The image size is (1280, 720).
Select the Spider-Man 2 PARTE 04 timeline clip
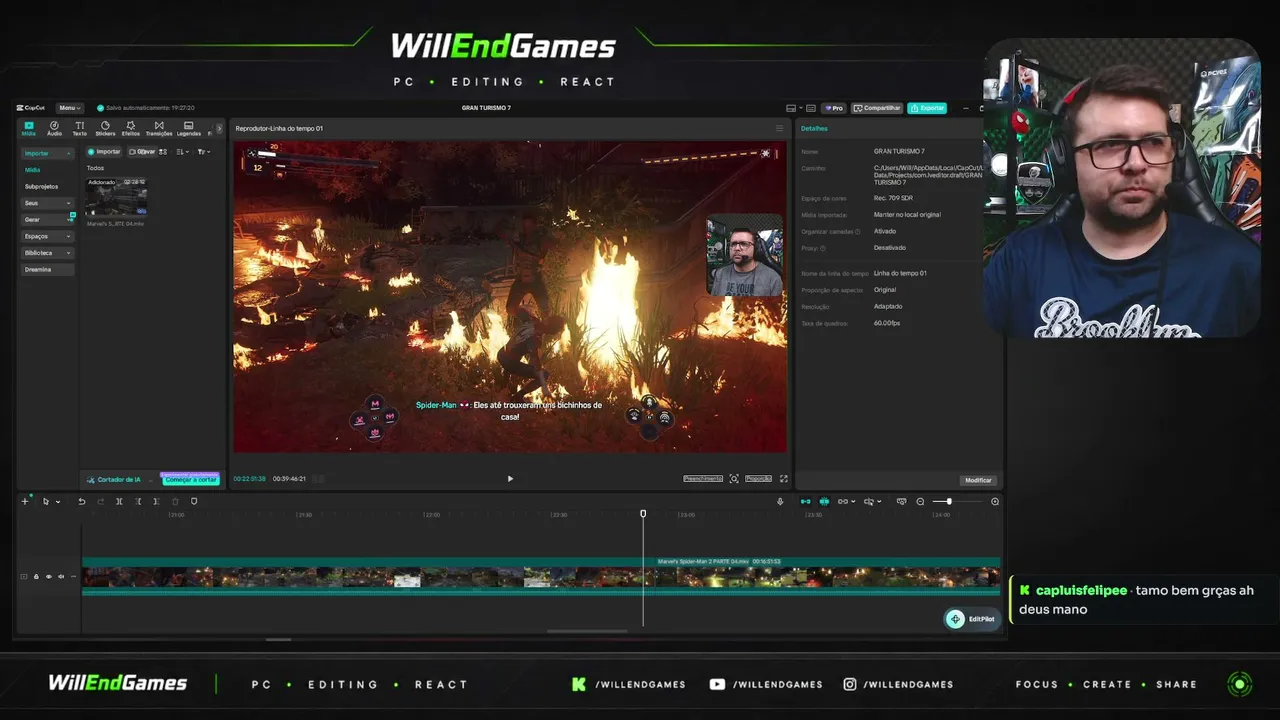(x=541, y=577)
